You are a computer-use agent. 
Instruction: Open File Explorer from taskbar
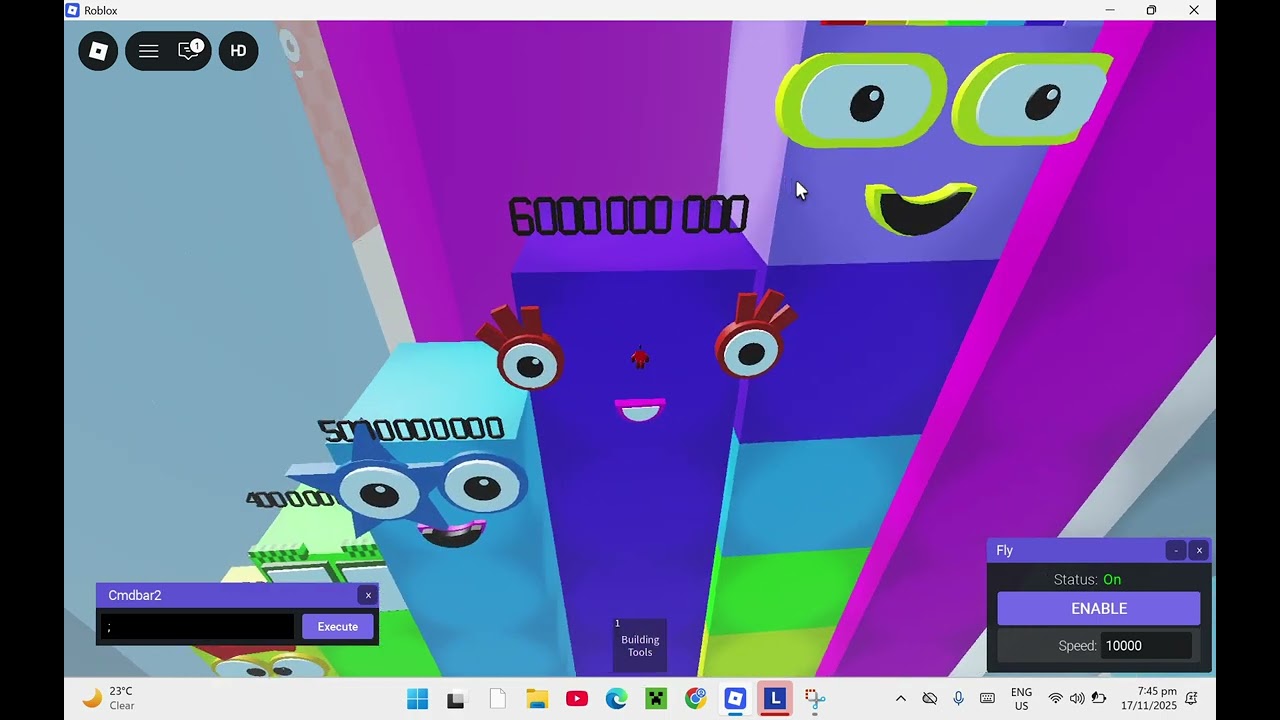(537, 699)
